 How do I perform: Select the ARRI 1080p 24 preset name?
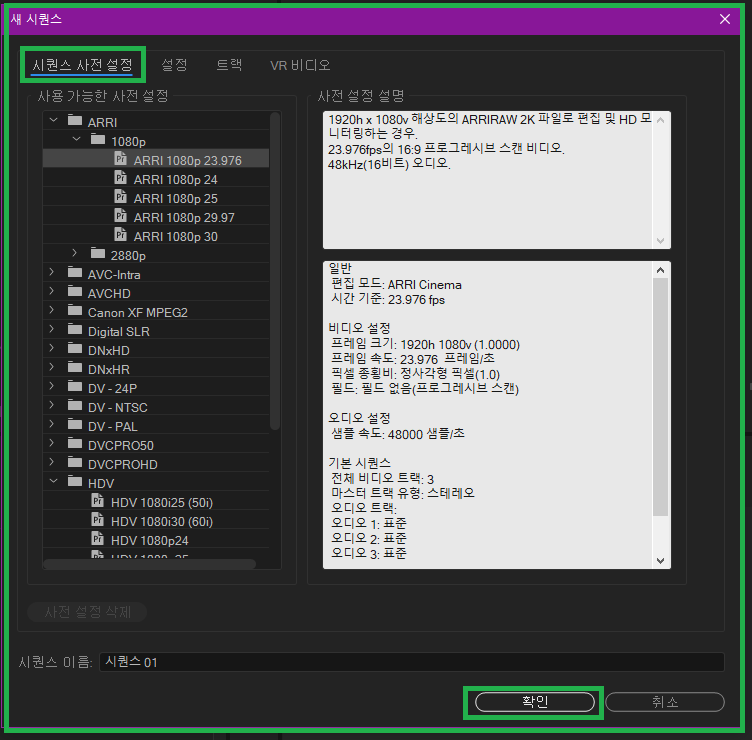(176, 180)
